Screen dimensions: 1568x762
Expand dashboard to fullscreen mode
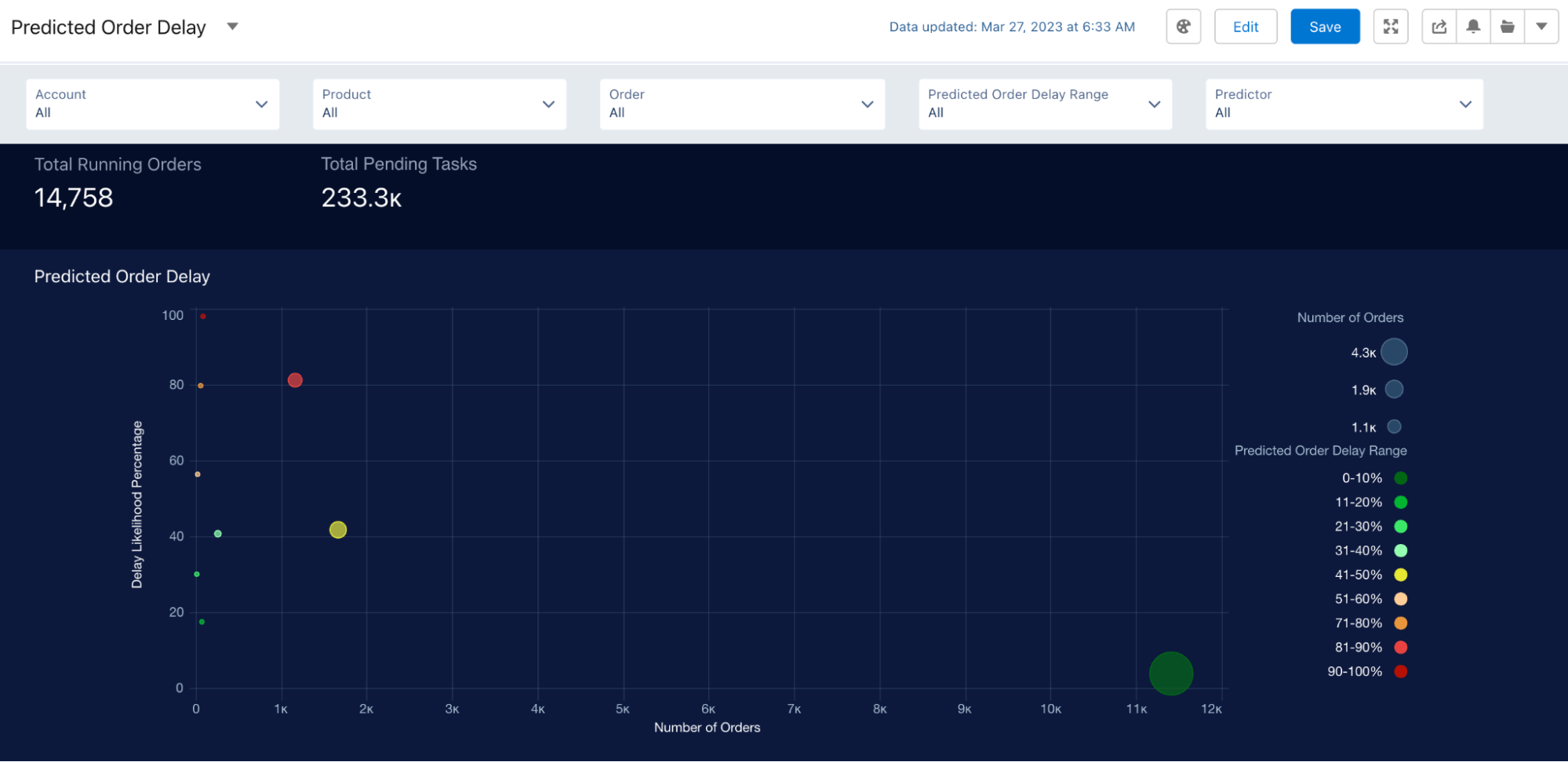[x=1391, y=26]
